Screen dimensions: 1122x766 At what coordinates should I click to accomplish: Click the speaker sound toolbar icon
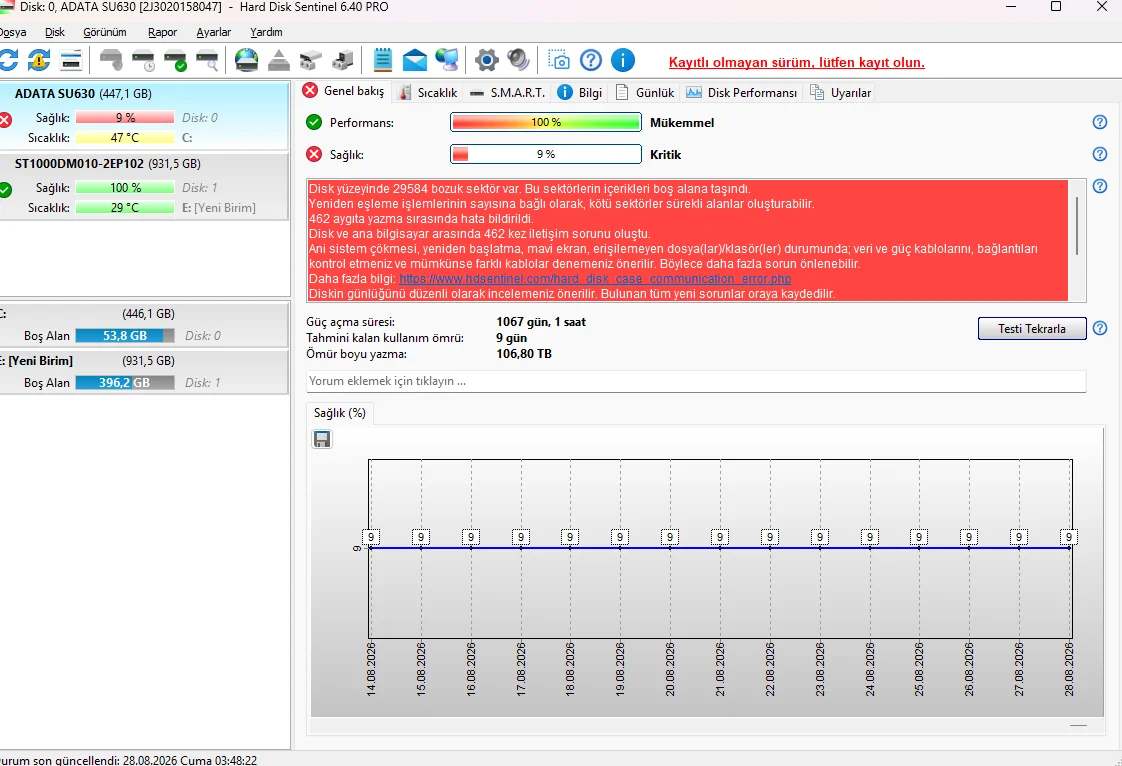pyautogui.click(x=518, y=60)
